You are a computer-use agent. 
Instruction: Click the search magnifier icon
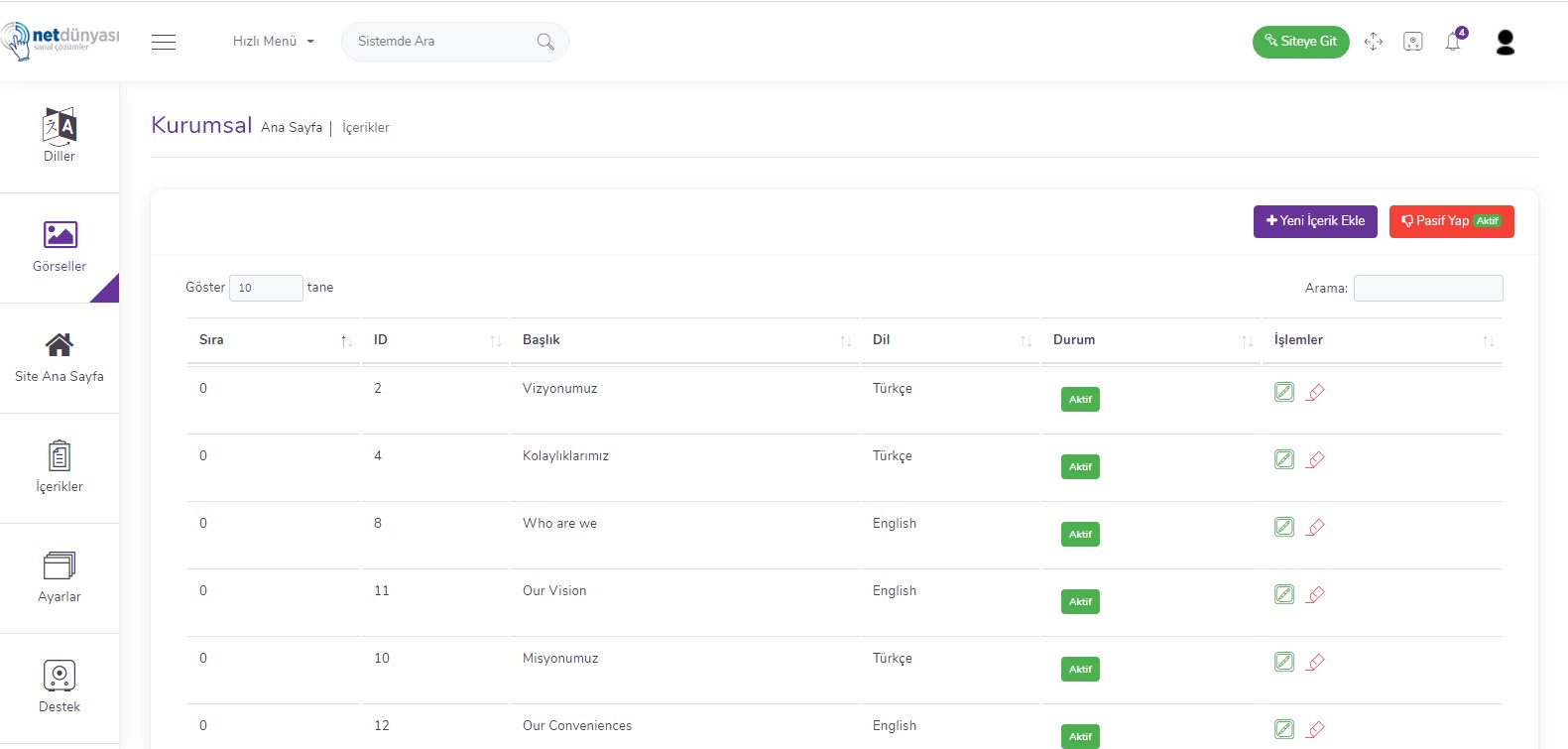coord(545,42)
